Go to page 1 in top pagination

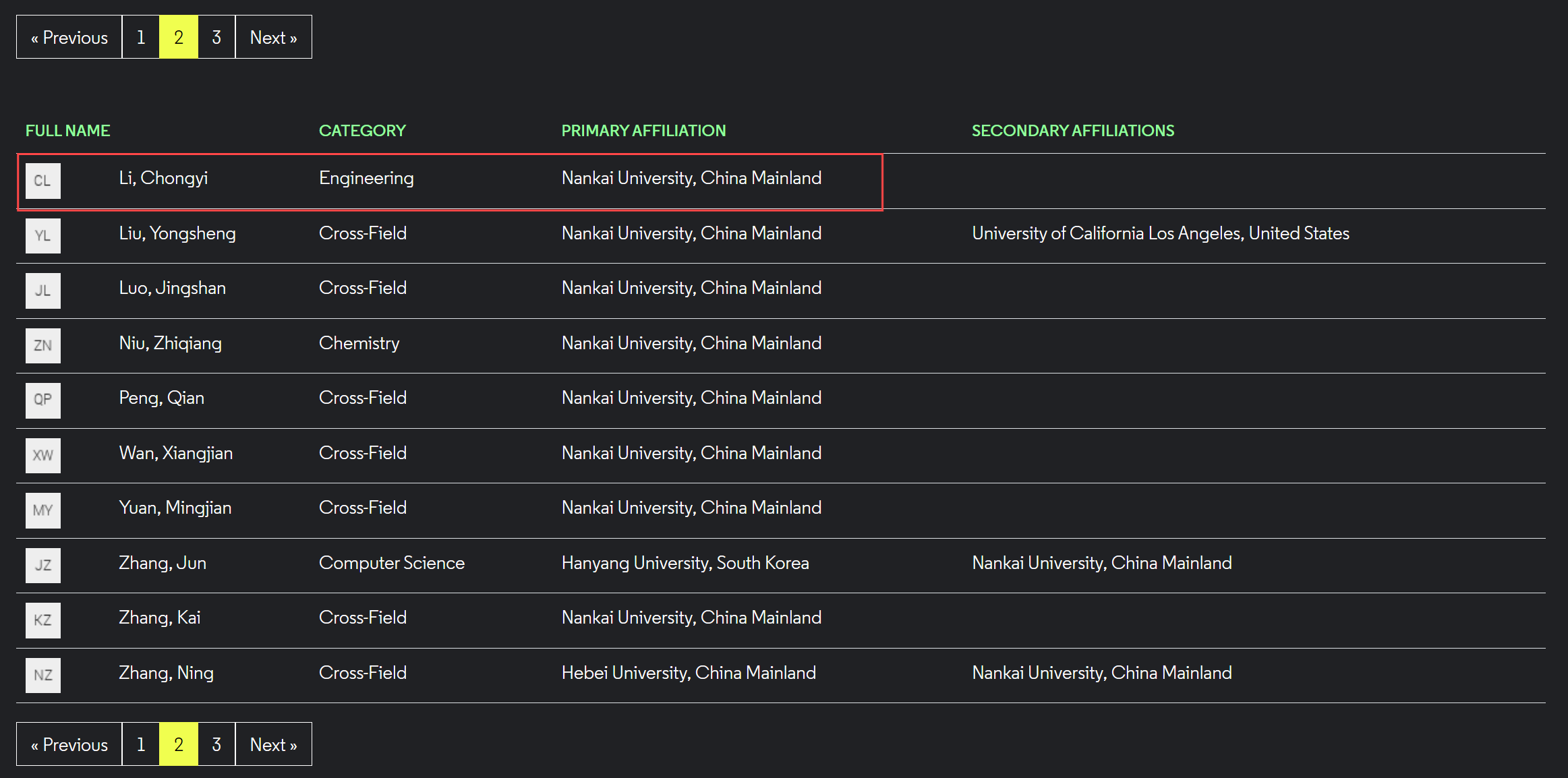[141, 37]
